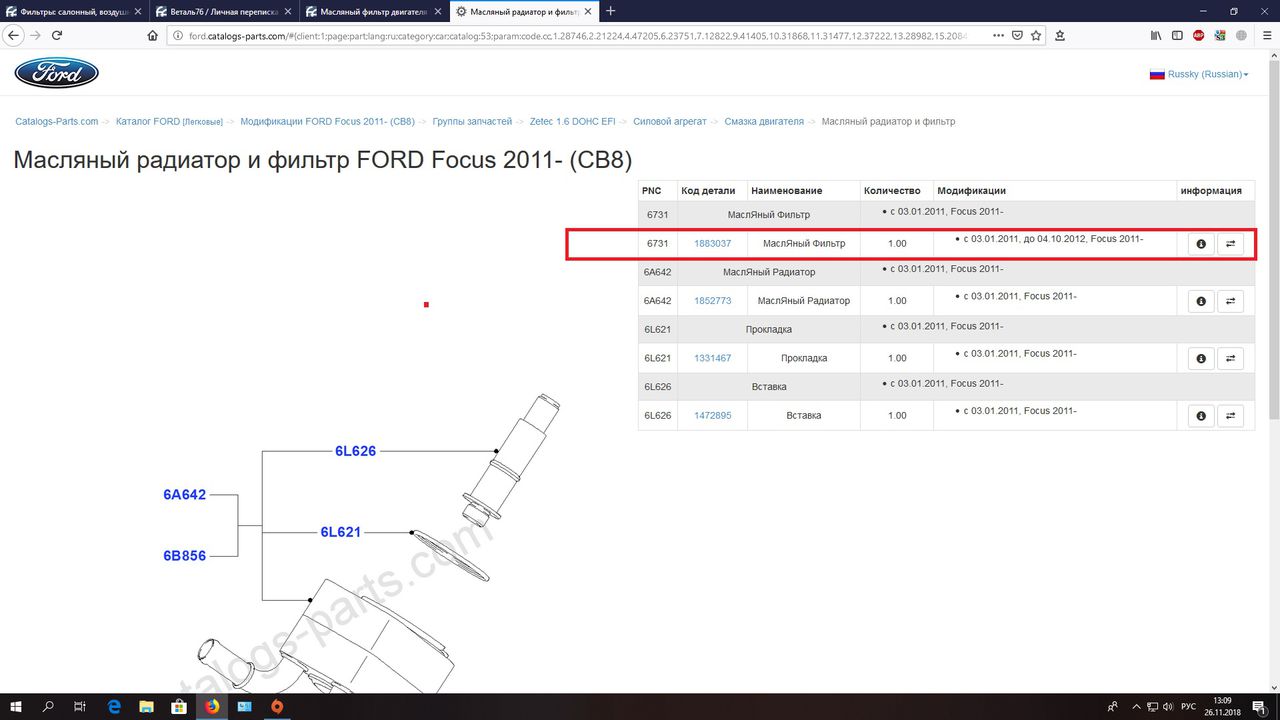
Task: Open part number 1472895 link
Action: 713,416
